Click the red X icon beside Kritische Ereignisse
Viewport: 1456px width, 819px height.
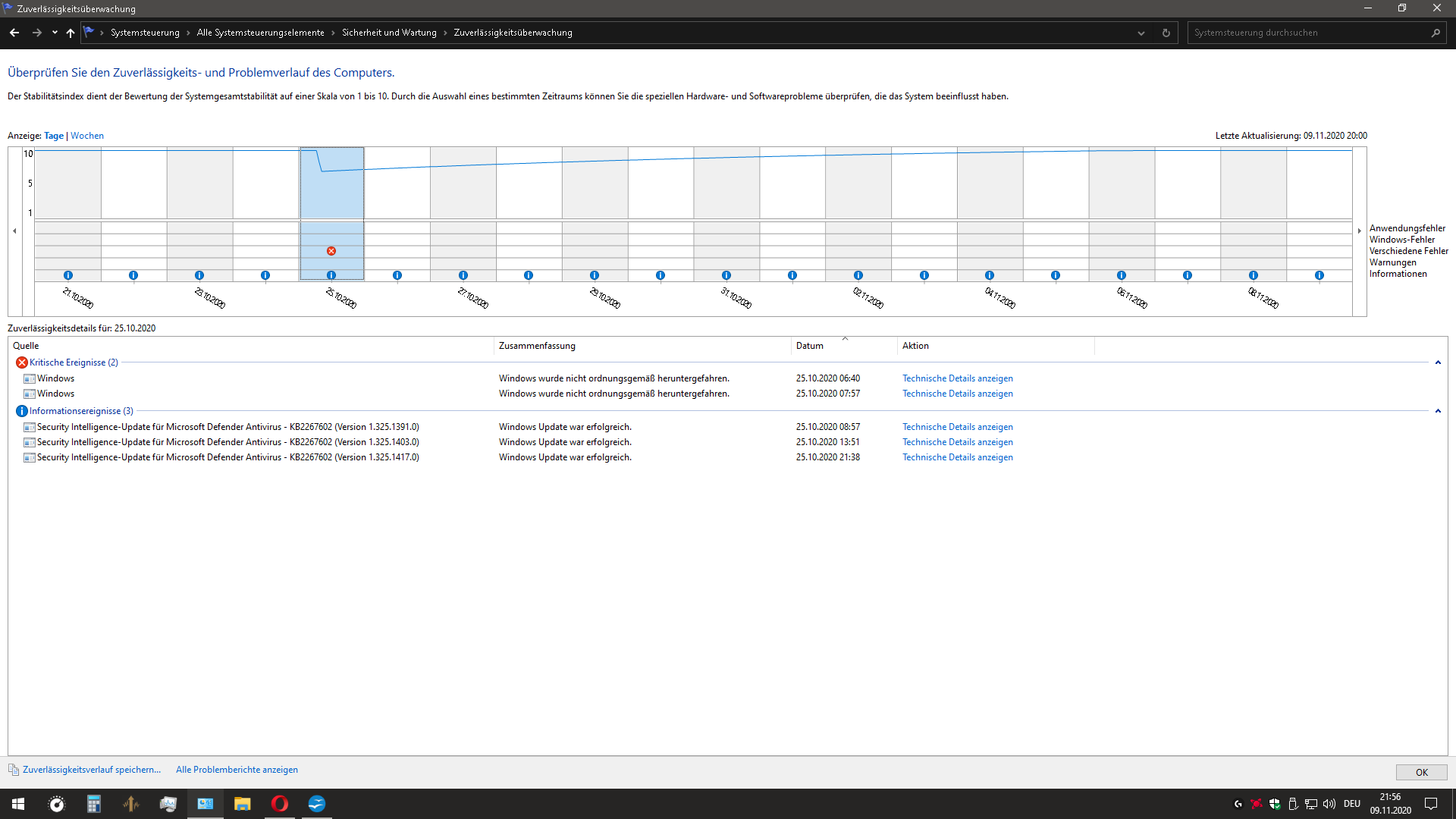click(x=21, y=362)
